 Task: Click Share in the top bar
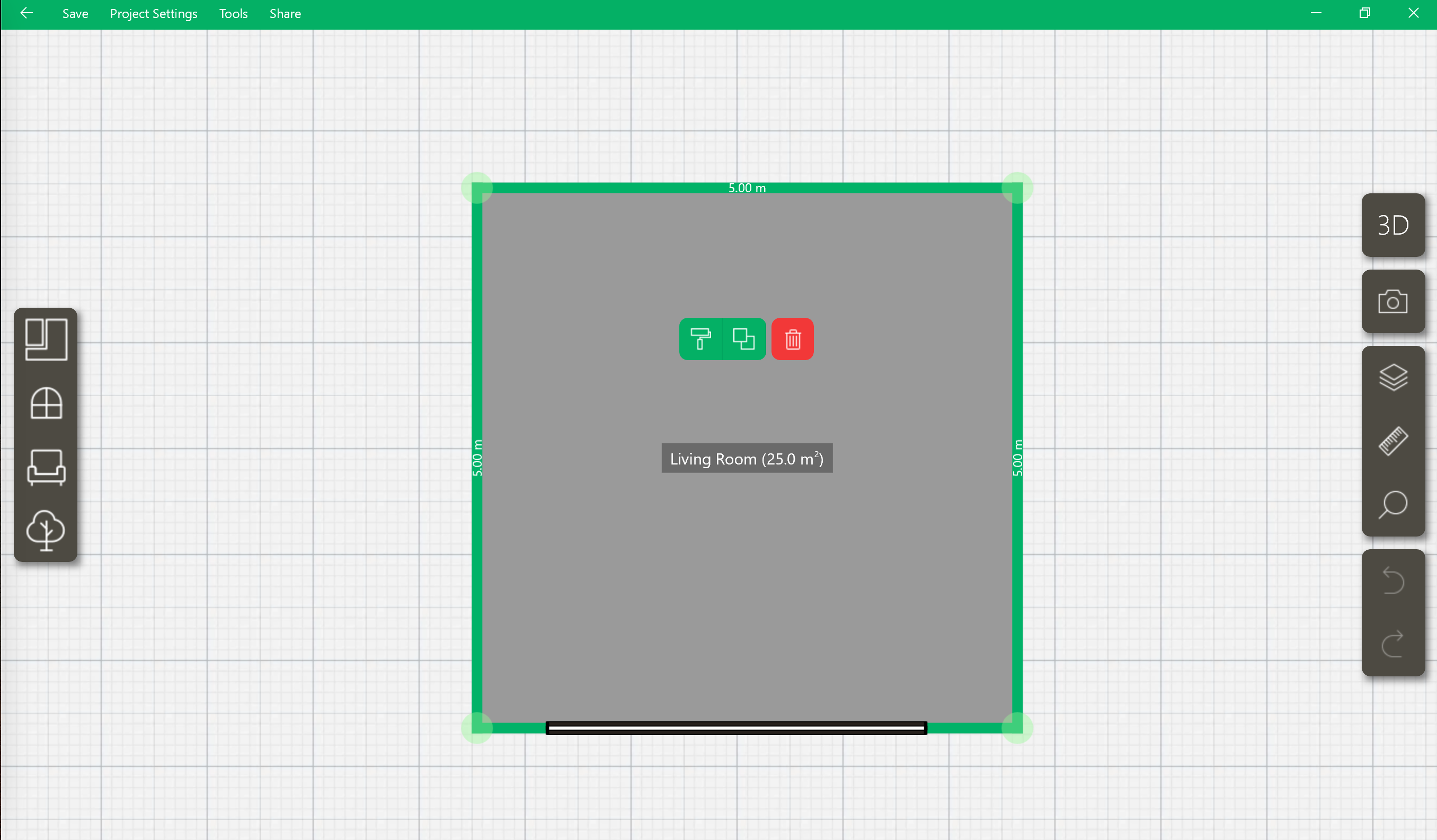285,14
